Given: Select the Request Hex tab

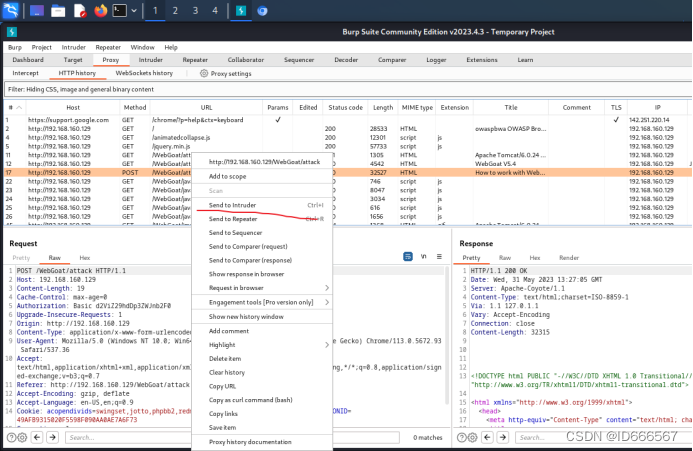Looking at the screenshot, I should click(x=85, y=258).
